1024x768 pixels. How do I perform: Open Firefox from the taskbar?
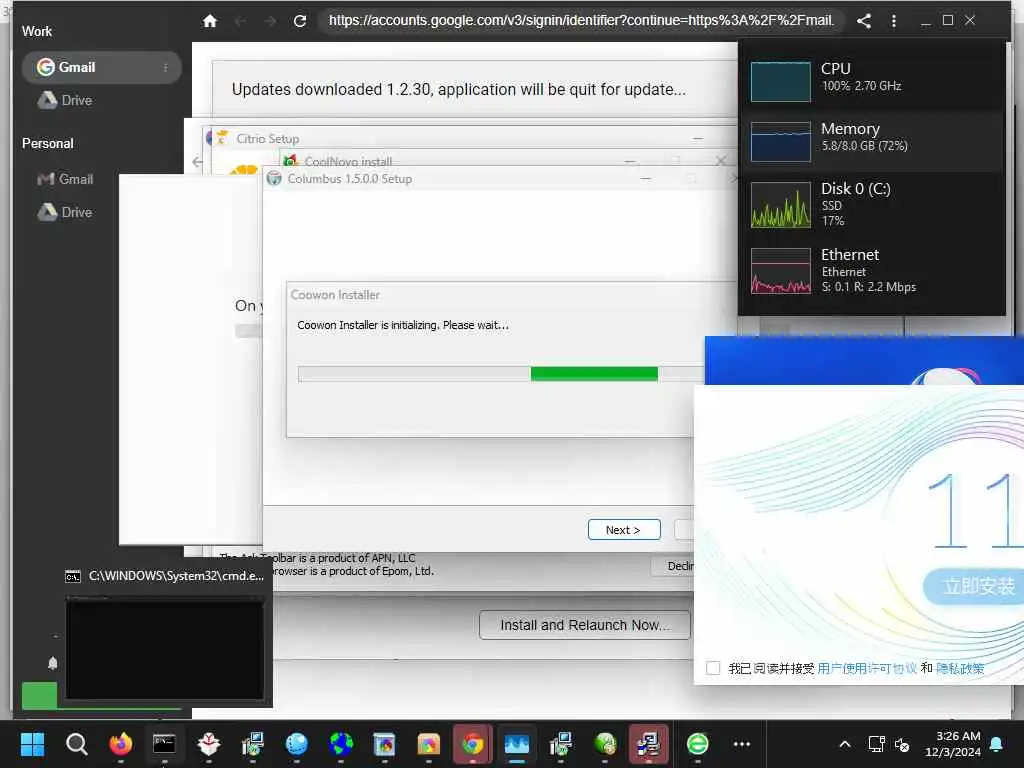120,744
